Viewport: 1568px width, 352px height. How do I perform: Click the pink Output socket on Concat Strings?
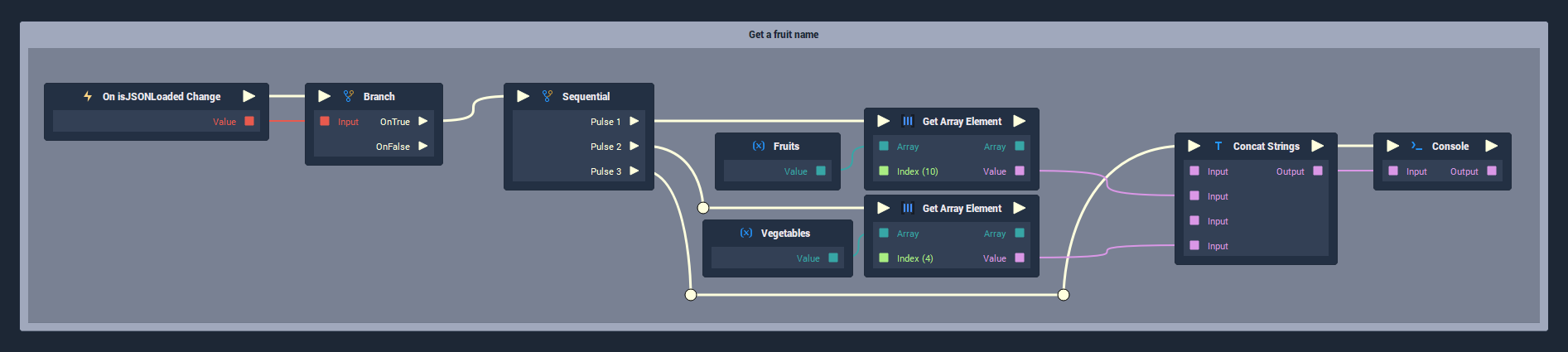point(1318,171)
